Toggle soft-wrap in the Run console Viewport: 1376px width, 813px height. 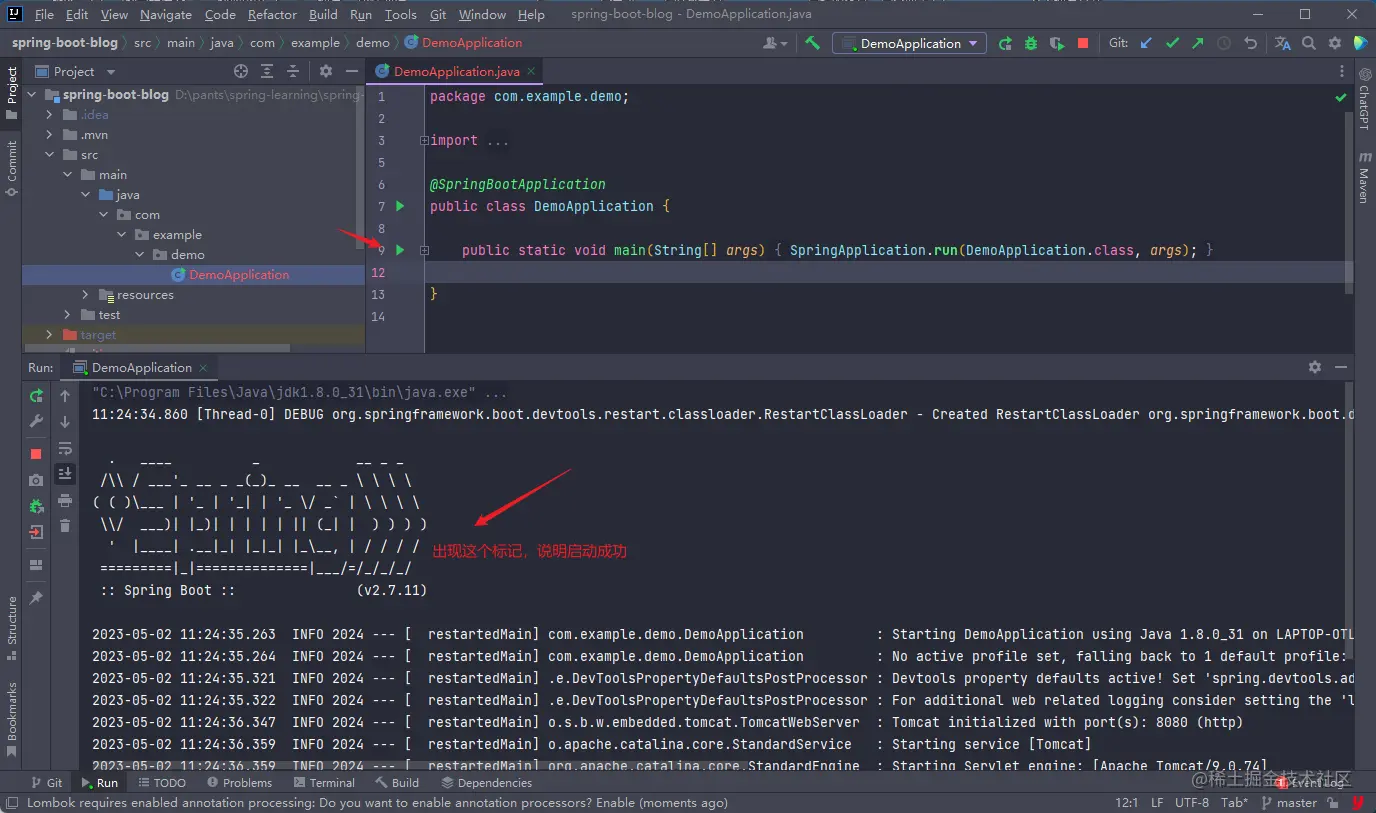pos(65,448)
